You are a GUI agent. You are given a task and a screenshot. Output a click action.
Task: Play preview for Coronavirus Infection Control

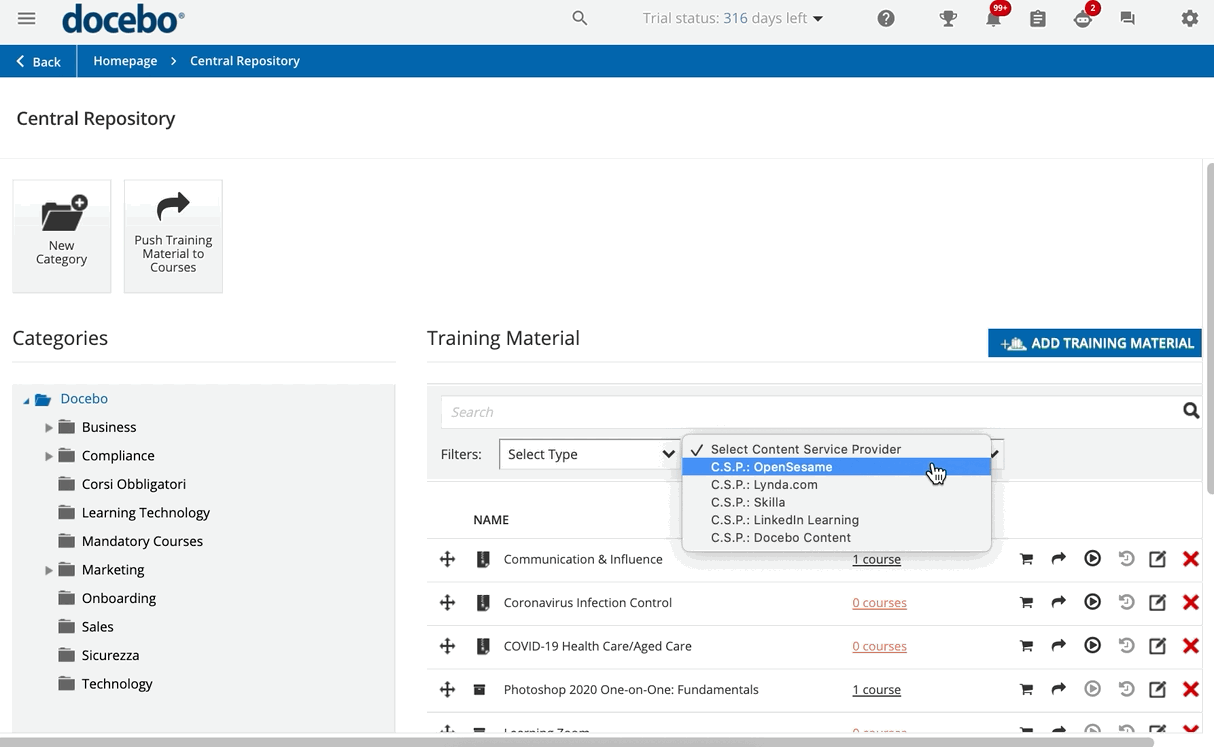click(x=1092, y=602)
